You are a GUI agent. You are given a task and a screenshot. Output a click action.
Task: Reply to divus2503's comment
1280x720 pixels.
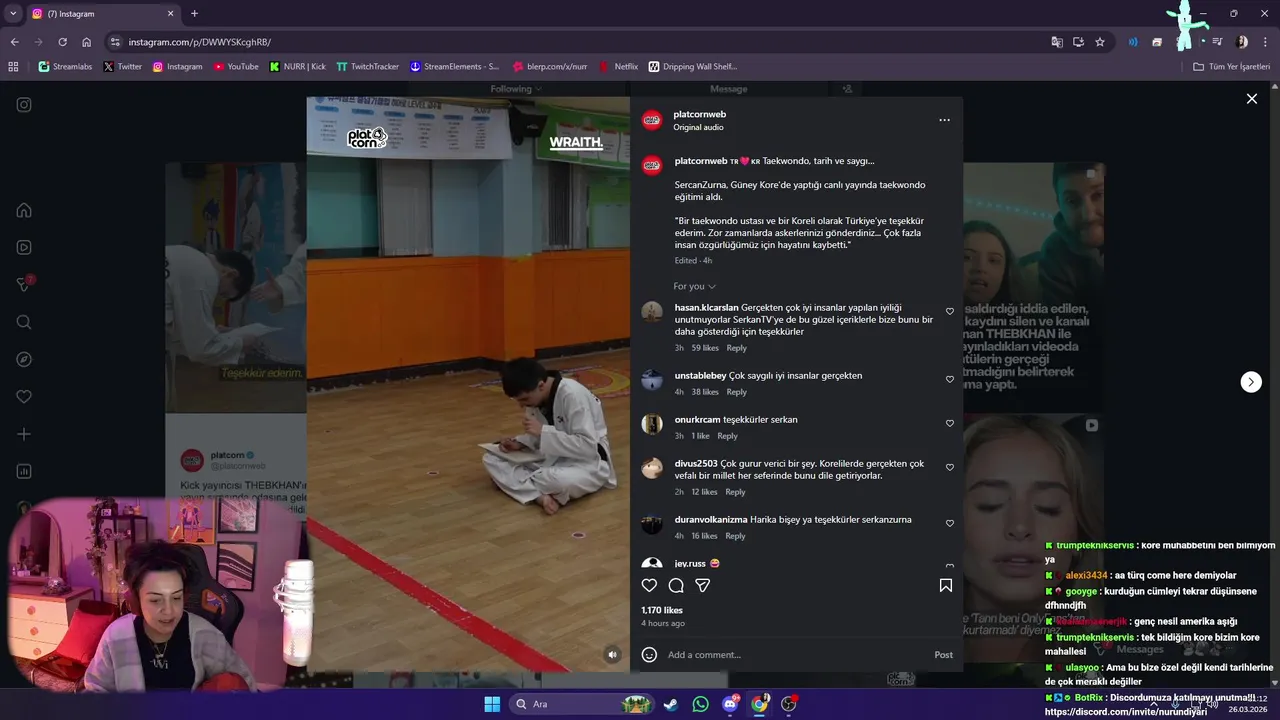[x=735, y=492]
